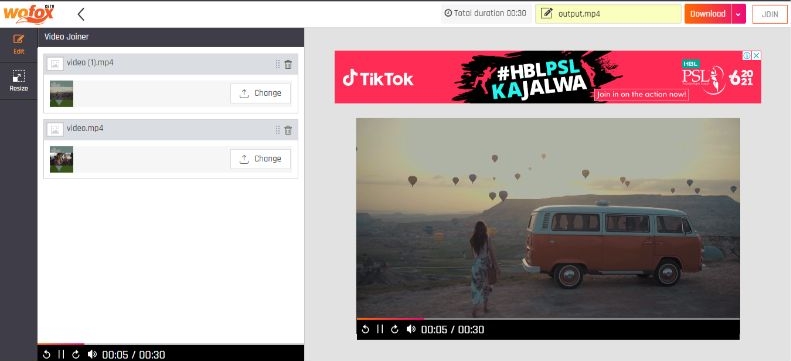The image size is (791, 361).
Task: Click the TikTok banner advertisement
Action: coord(548,77)
